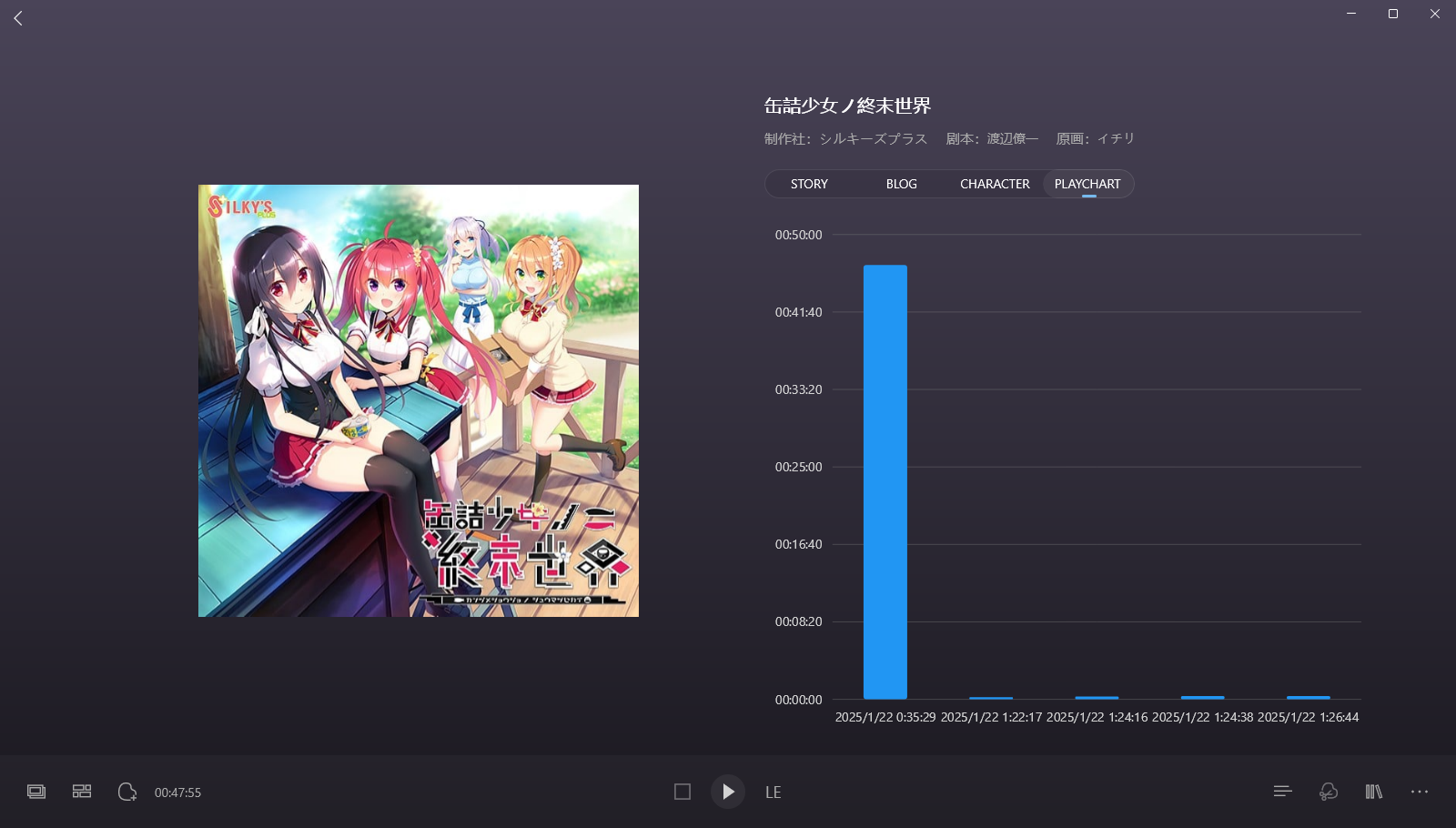Click the 2025/1/22 1:24:16 axis label
1456x828 pixels.
(1097, 717)
